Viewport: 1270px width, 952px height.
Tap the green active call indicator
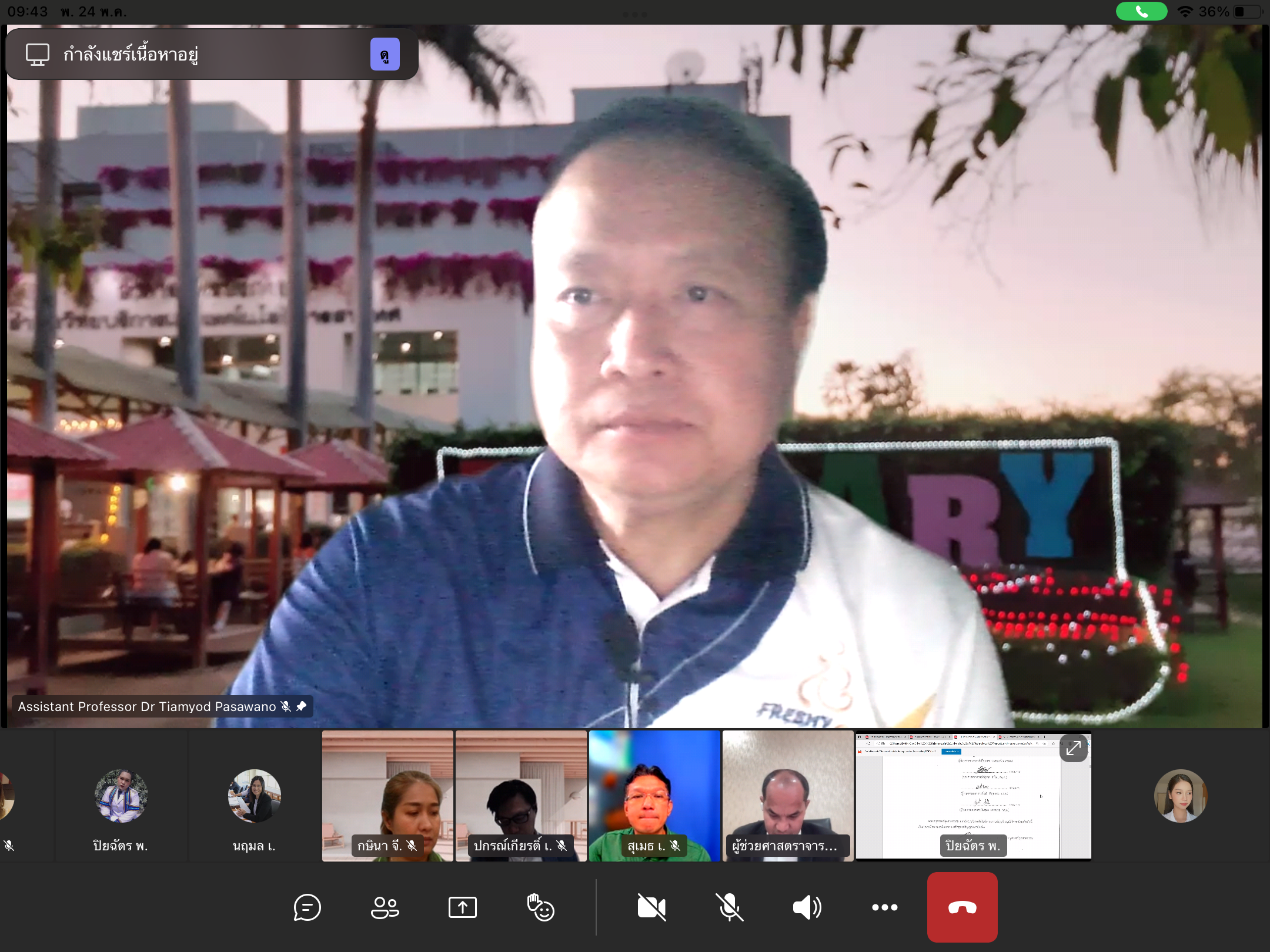pyautogui.click(x=1141, y=11)
